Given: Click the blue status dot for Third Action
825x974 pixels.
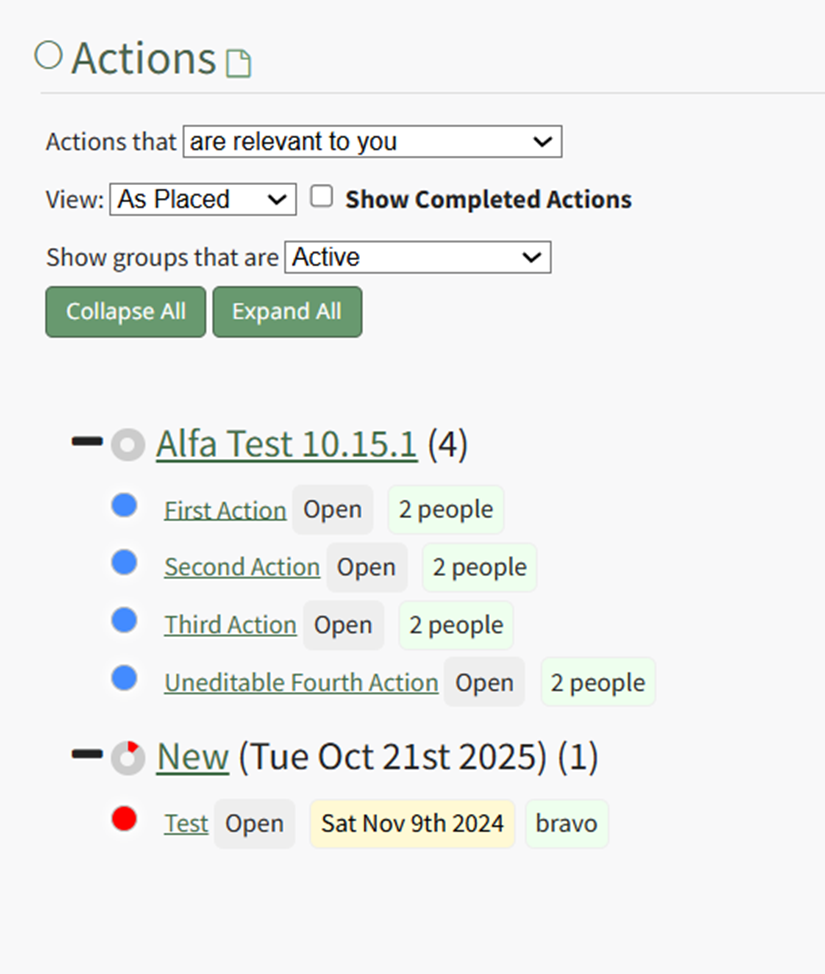Looking at the screenshot, I should tap(124, 621).
